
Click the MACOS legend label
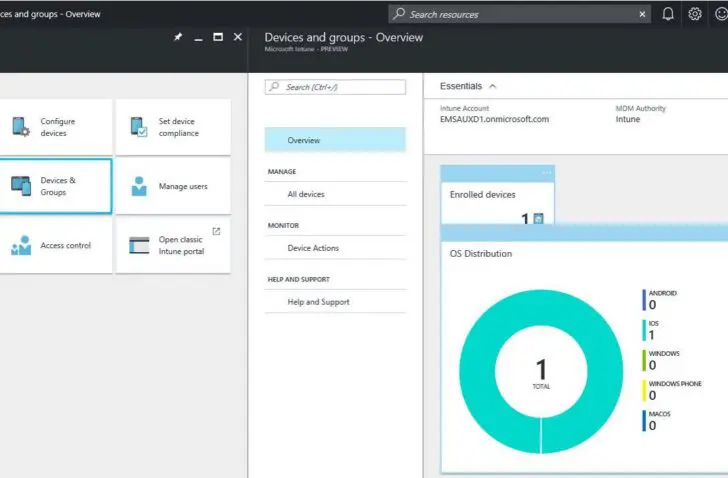click(x=659, y=414)
